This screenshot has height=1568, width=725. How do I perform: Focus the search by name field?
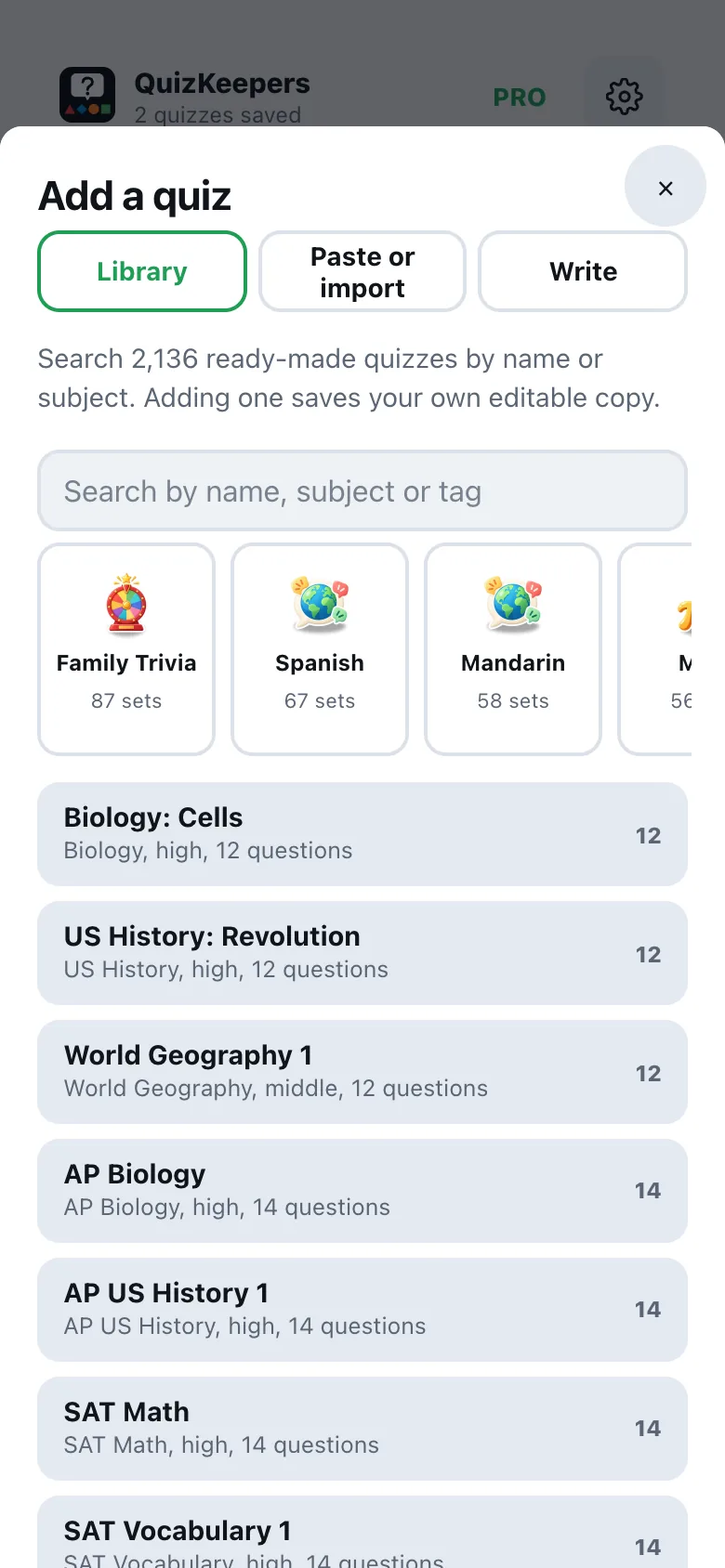[362, 490]
